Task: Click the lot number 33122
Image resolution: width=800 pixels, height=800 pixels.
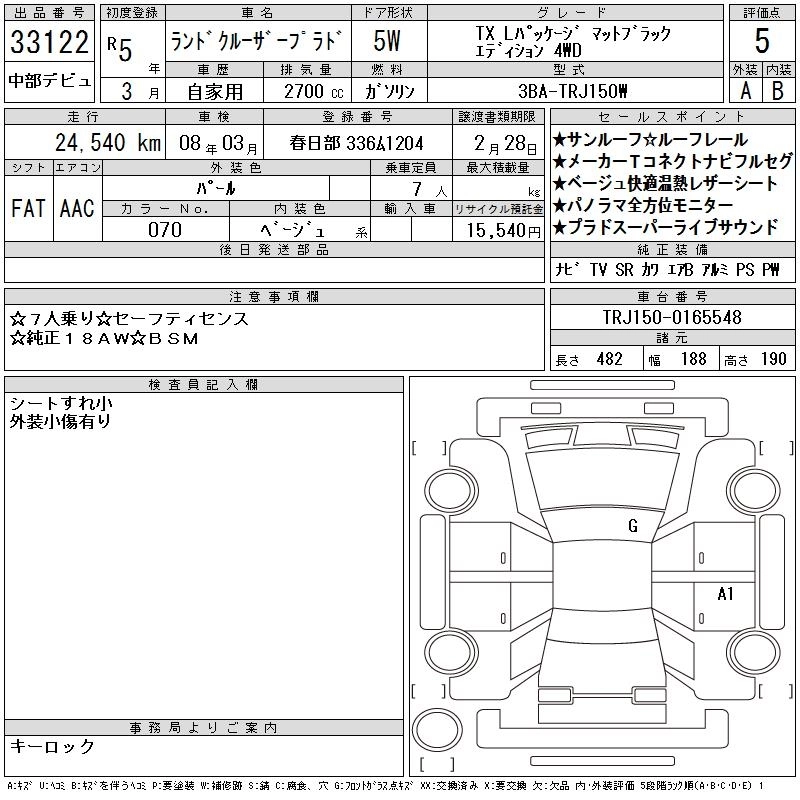Action: [49, 43]
